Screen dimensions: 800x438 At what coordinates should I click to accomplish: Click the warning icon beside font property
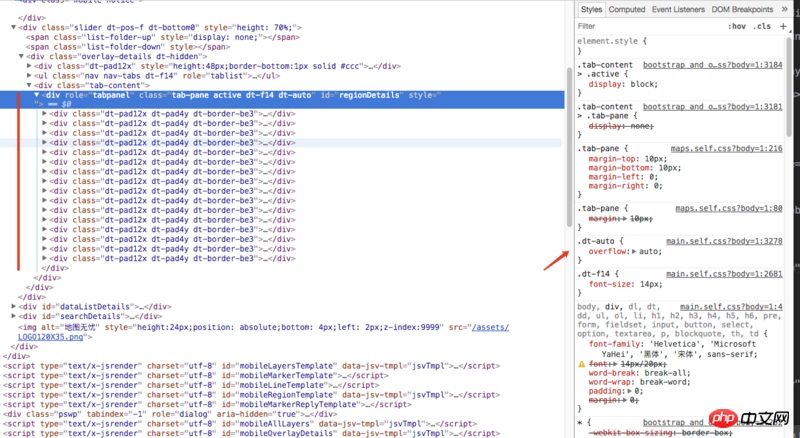582,364
